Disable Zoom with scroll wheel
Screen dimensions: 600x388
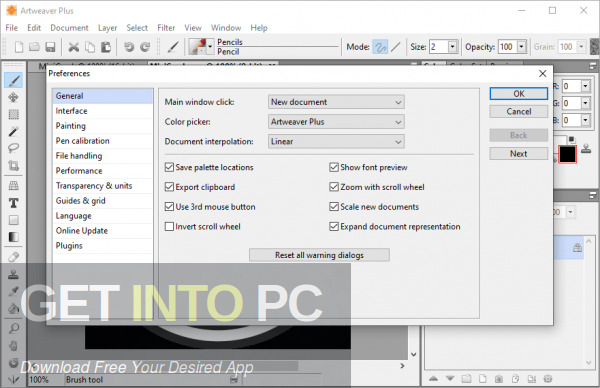(x=334, y=187)
